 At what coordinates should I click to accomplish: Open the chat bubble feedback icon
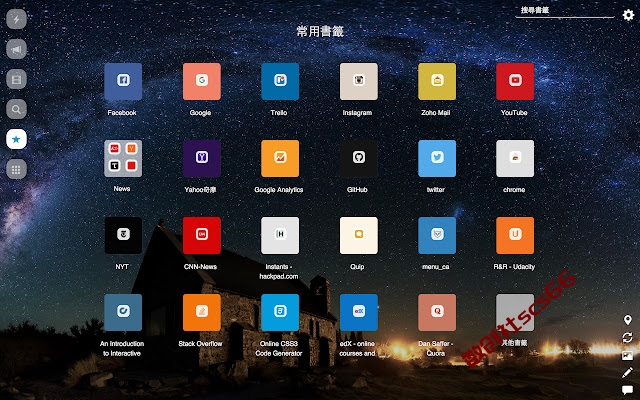(x=627, y=390)
